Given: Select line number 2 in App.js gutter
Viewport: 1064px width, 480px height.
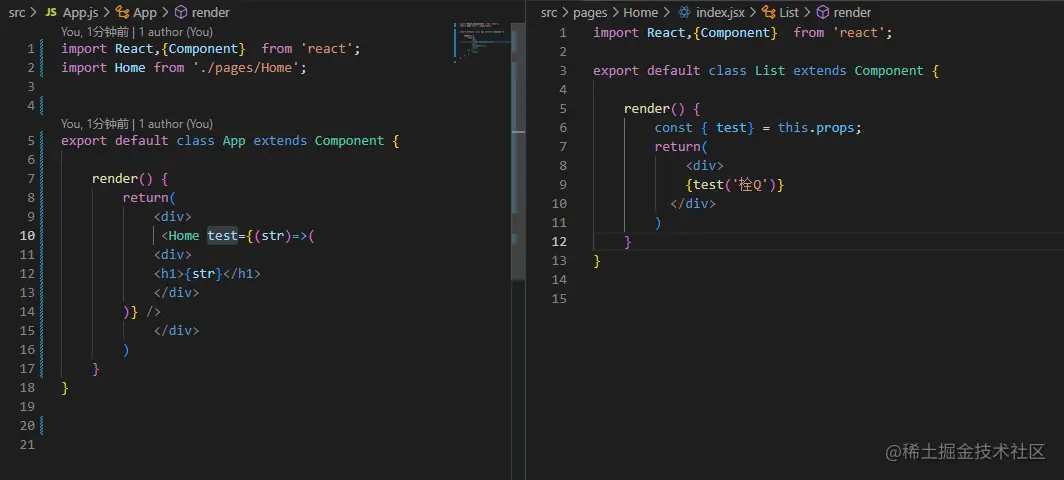Looking at the screenshot, I should point(31,67).
